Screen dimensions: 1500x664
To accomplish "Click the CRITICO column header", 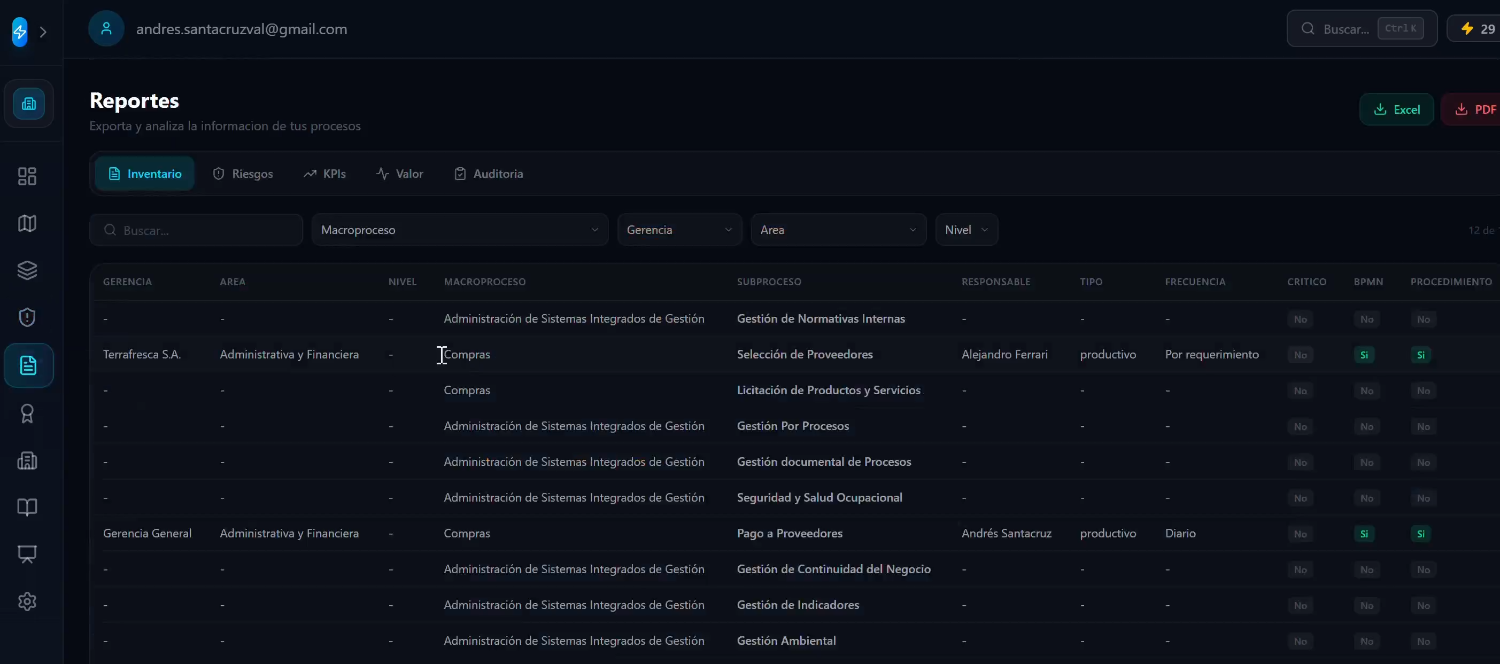I will pyautogui.click(x=1307, y=282).
